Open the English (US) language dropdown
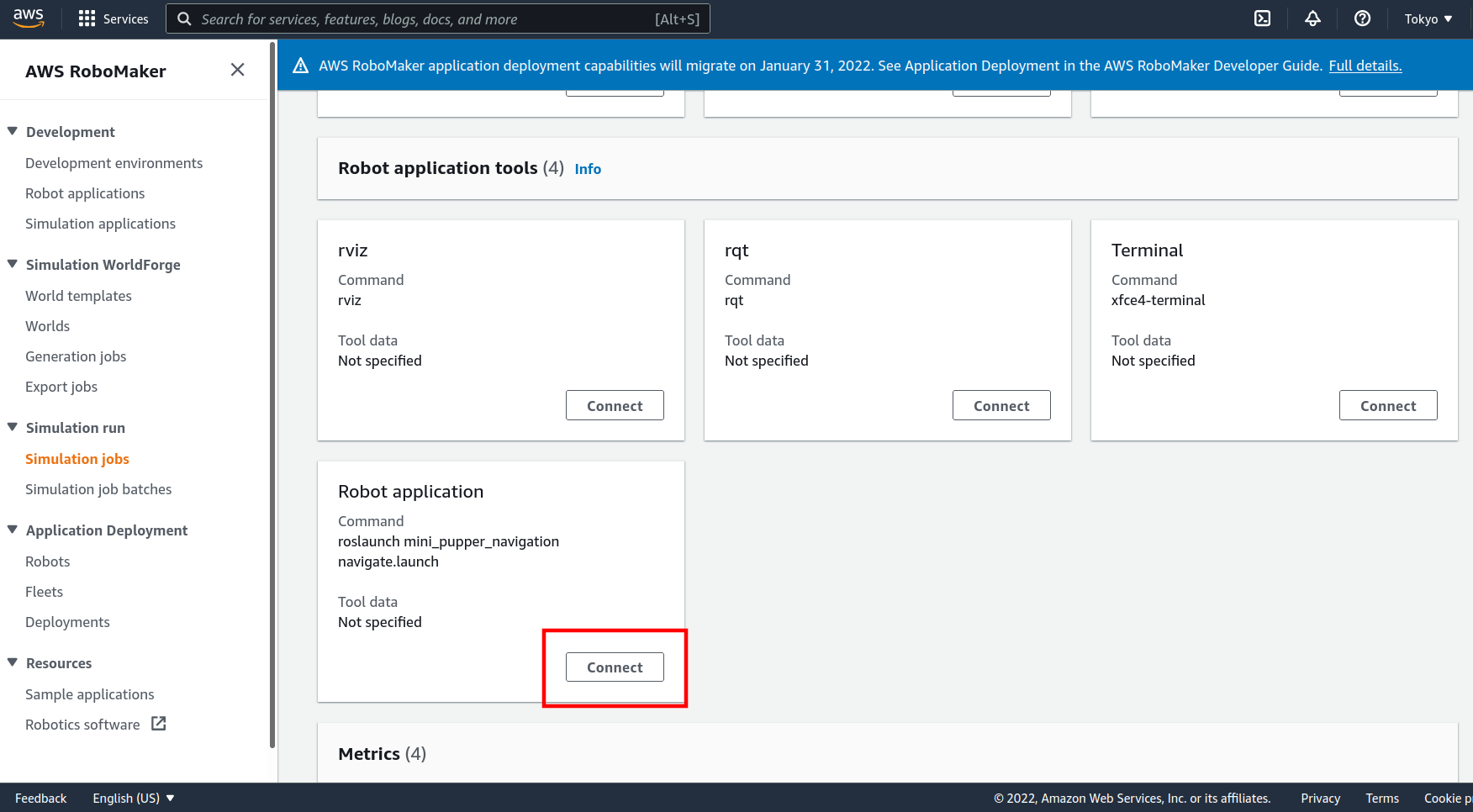 click(133, 798)
